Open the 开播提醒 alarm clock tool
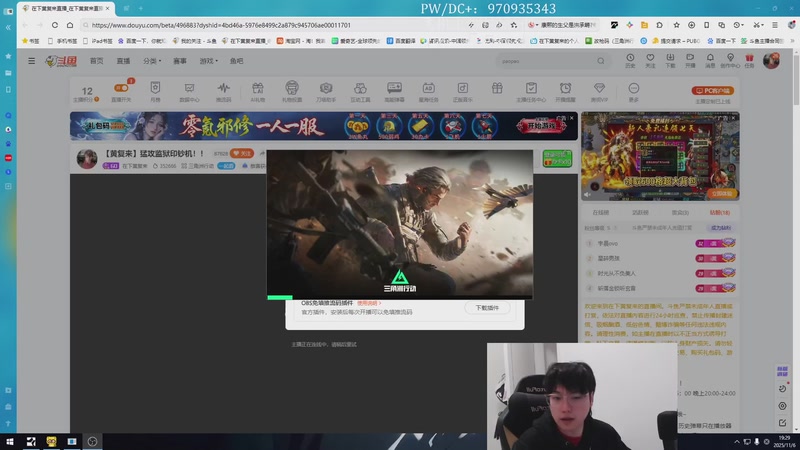This screenshot has height=450, width=800. (565, 92)
